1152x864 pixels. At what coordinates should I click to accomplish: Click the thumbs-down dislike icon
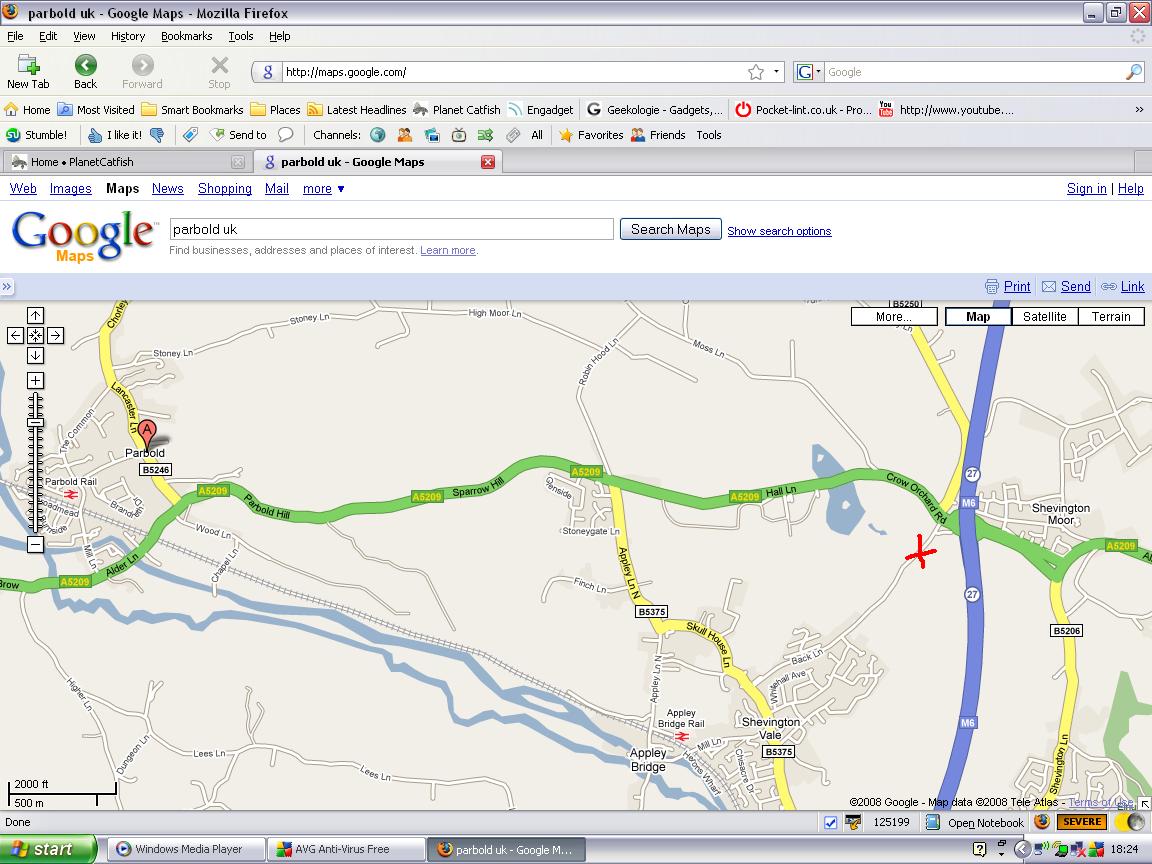click(156, 135)
